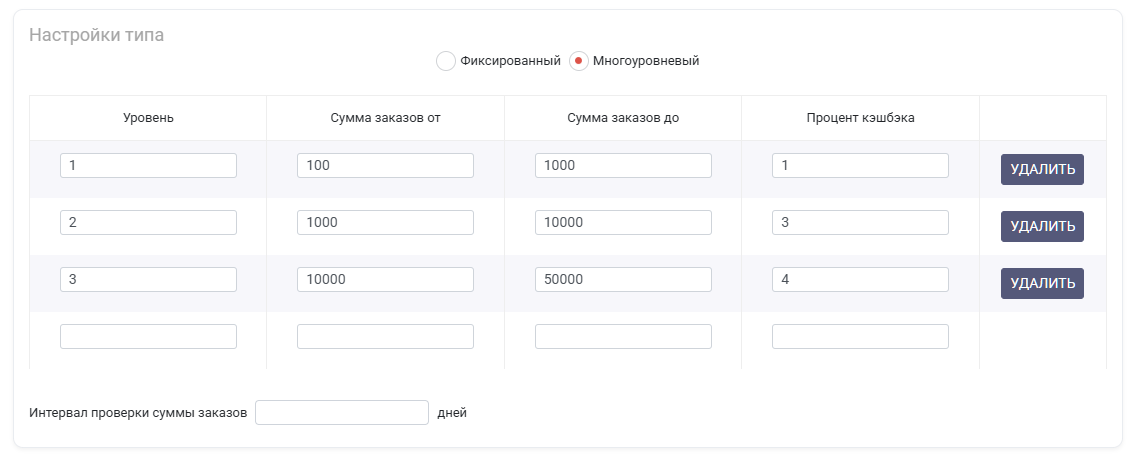1132x457 pixels.
Task: Select Процент кэшбэка field with 1
Action: tap(860, 165)
